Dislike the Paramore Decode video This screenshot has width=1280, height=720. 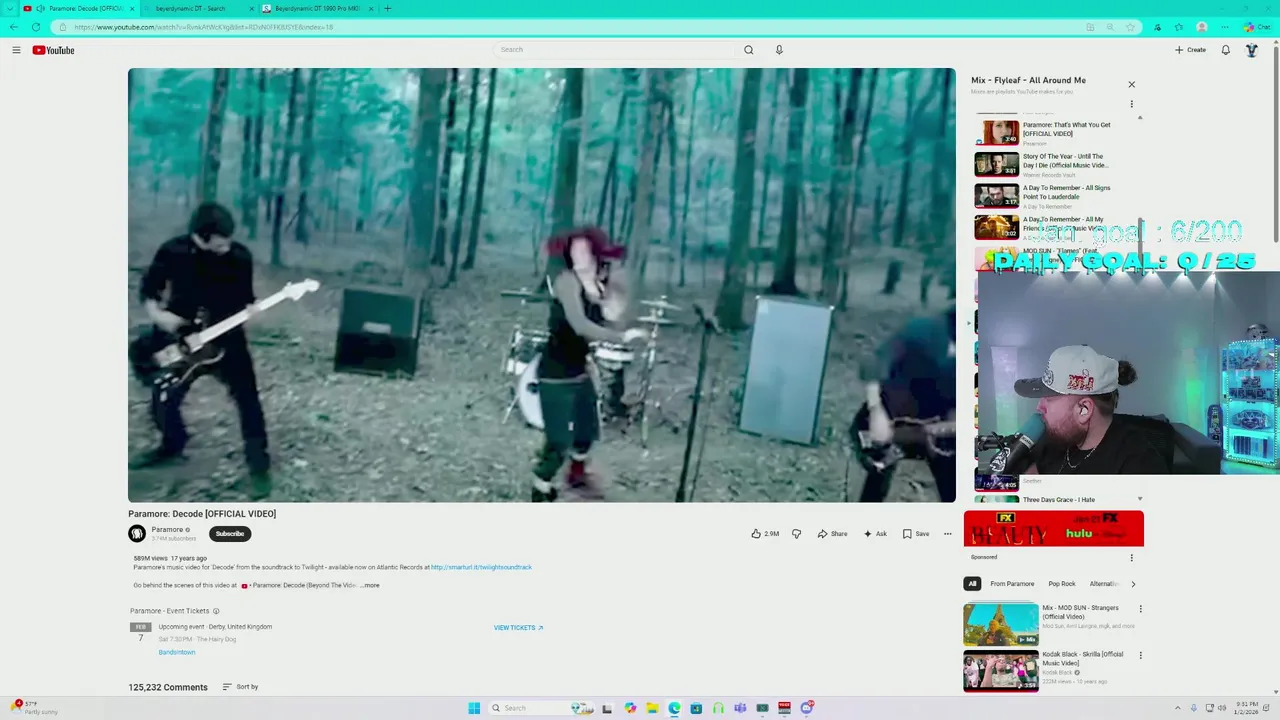coord(796,534)
